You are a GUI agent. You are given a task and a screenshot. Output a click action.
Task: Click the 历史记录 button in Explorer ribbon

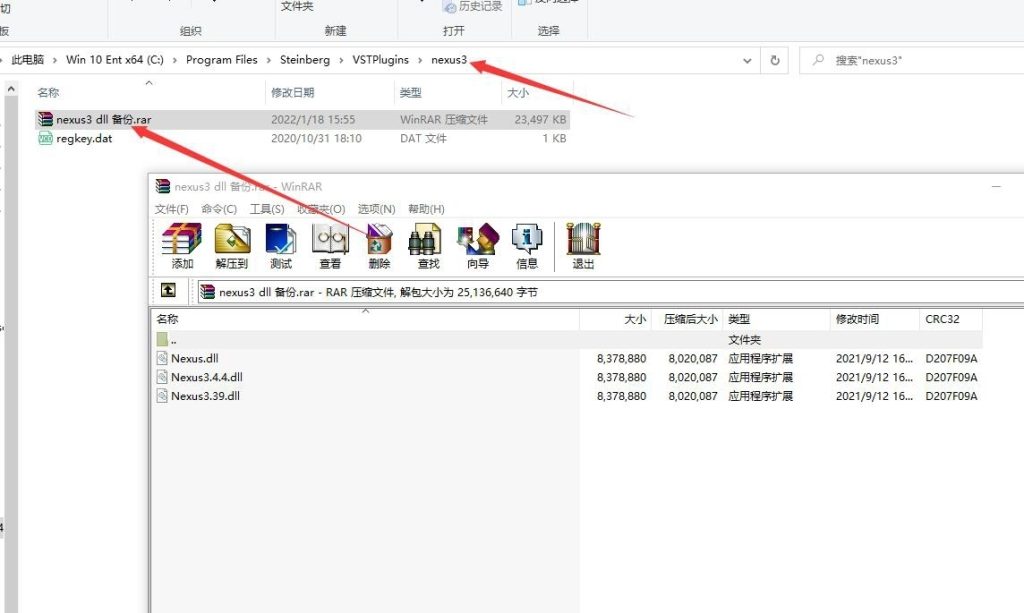(x=473, y=7)
